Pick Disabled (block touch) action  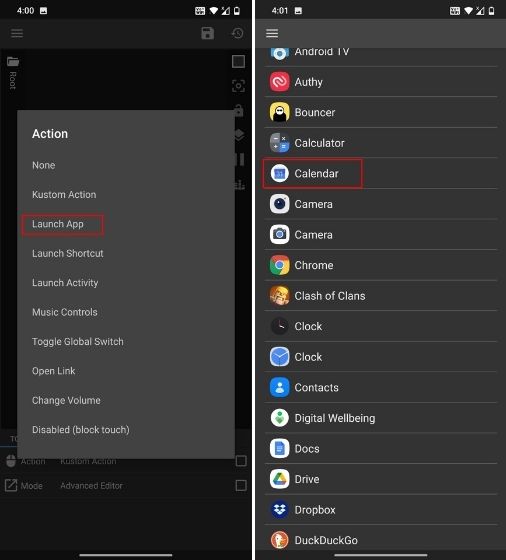[81, 430]
